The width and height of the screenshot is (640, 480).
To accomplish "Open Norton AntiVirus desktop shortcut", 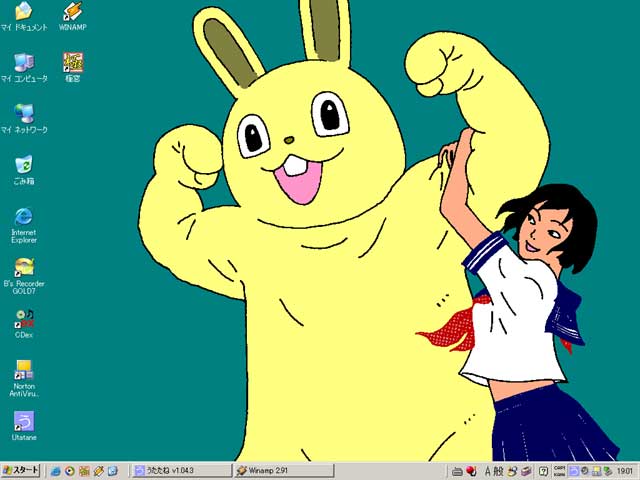I will coord(24,371).
